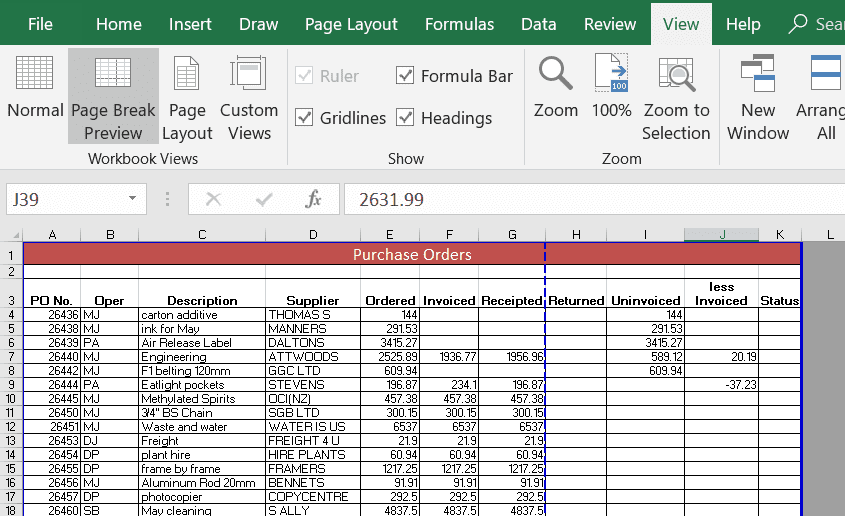This screenshot has height=516, width=845.
Task: Select the WATER IS US cell
Action: (313, 427)
